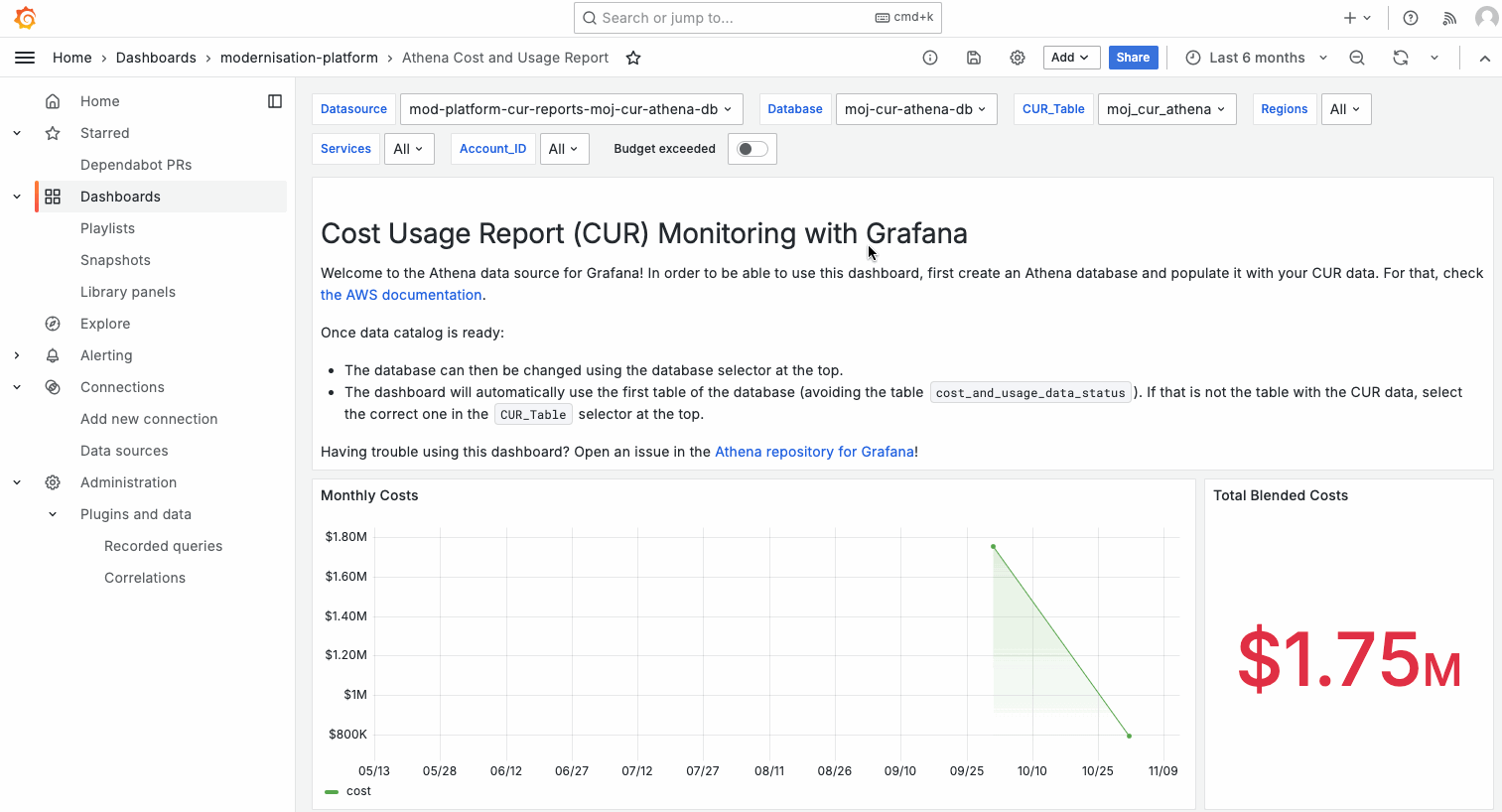Save dashboard using the disk icon

[974, 58]
